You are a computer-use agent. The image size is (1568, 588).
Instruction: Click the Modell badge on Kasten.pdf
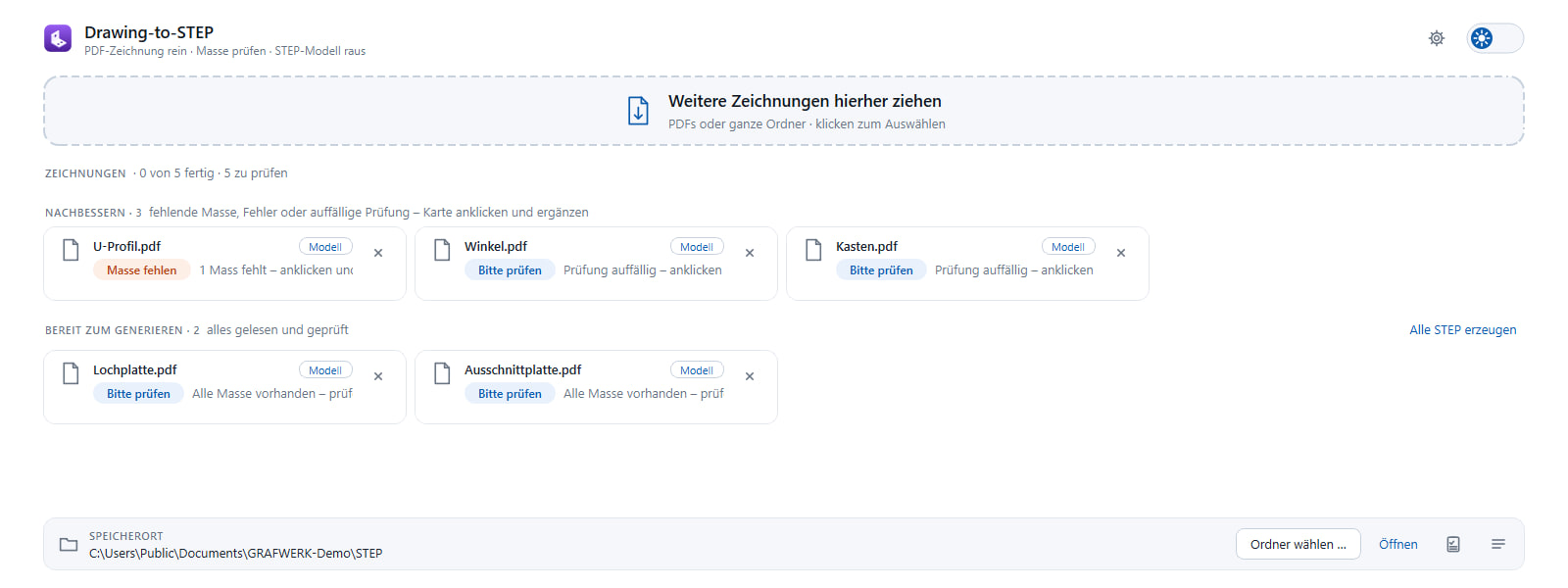tap(1068, 247)
